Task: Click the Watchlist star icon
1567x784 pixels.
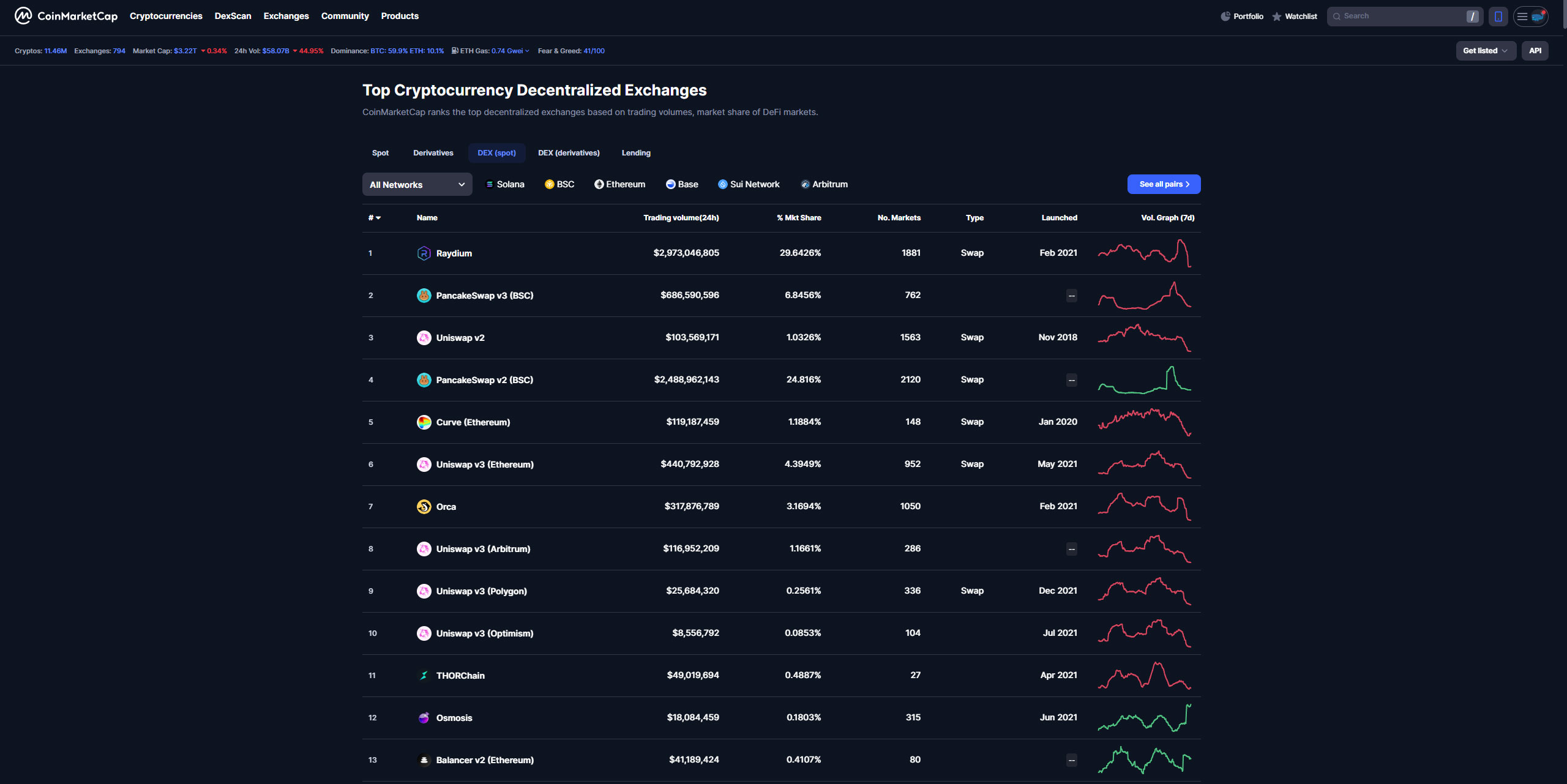Action: point(1276,16)
